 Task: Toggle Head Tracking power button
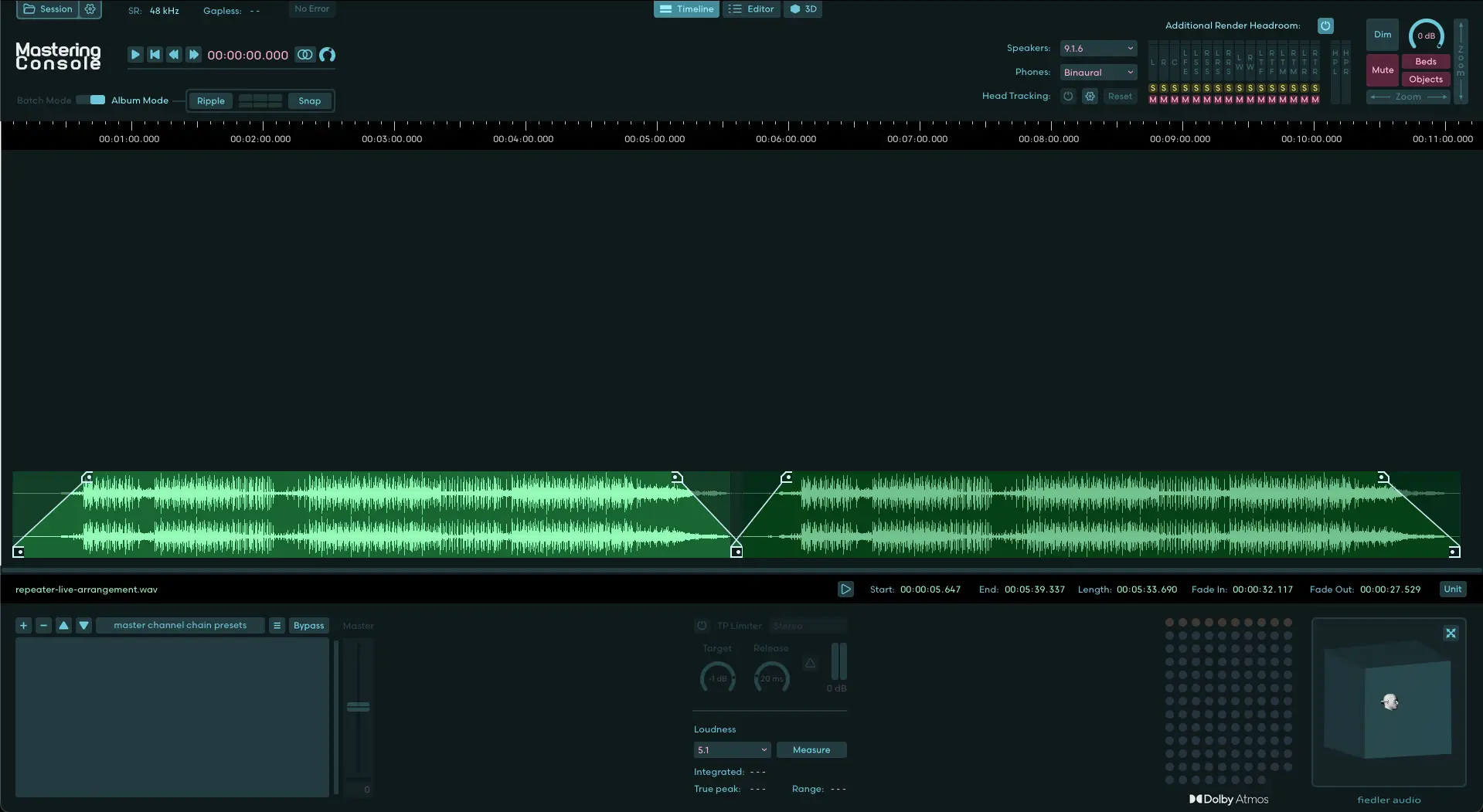1068,96
